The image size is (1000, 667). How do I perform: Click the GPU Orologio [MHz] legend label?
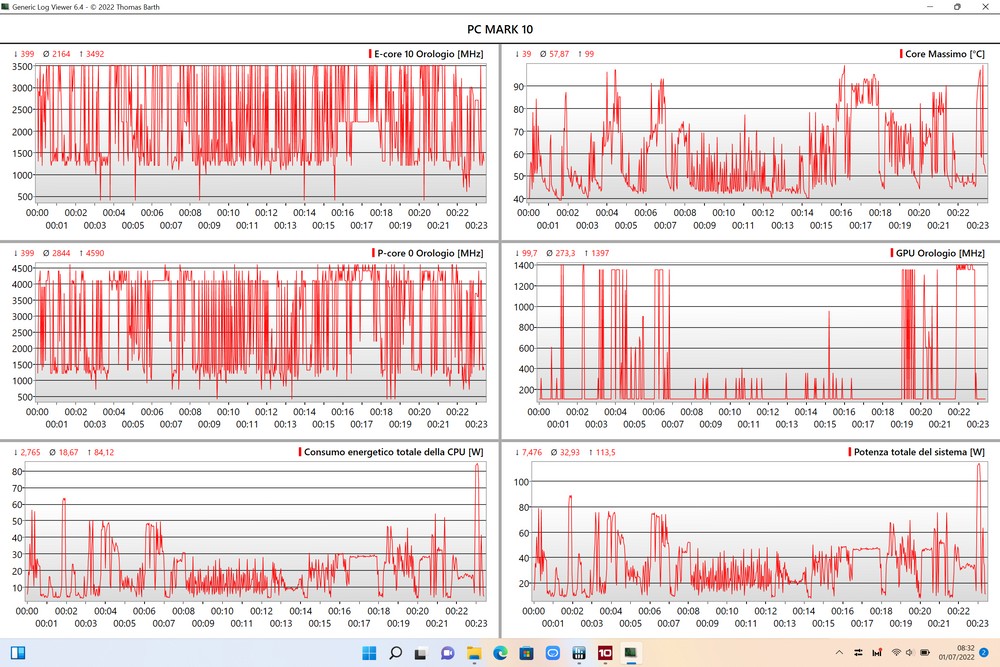click(x=938, y=253)
